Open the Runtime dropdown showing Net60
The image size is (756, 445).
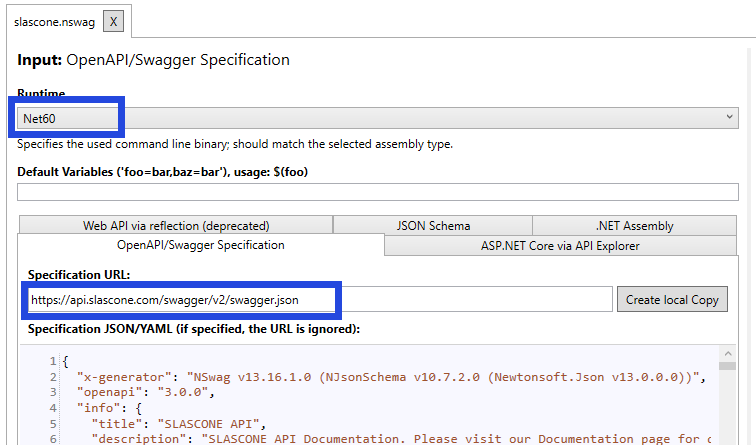[x=378, y=118]
